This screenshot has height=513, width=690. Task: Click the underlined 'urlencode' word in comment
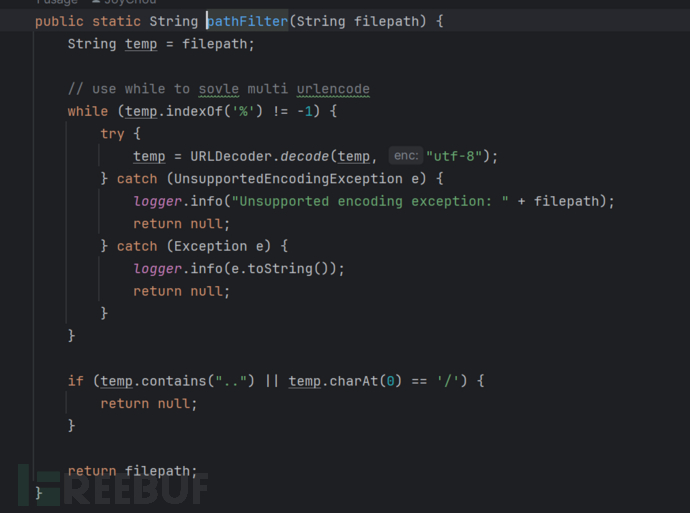pyautogui.click(x=333, y=89)
